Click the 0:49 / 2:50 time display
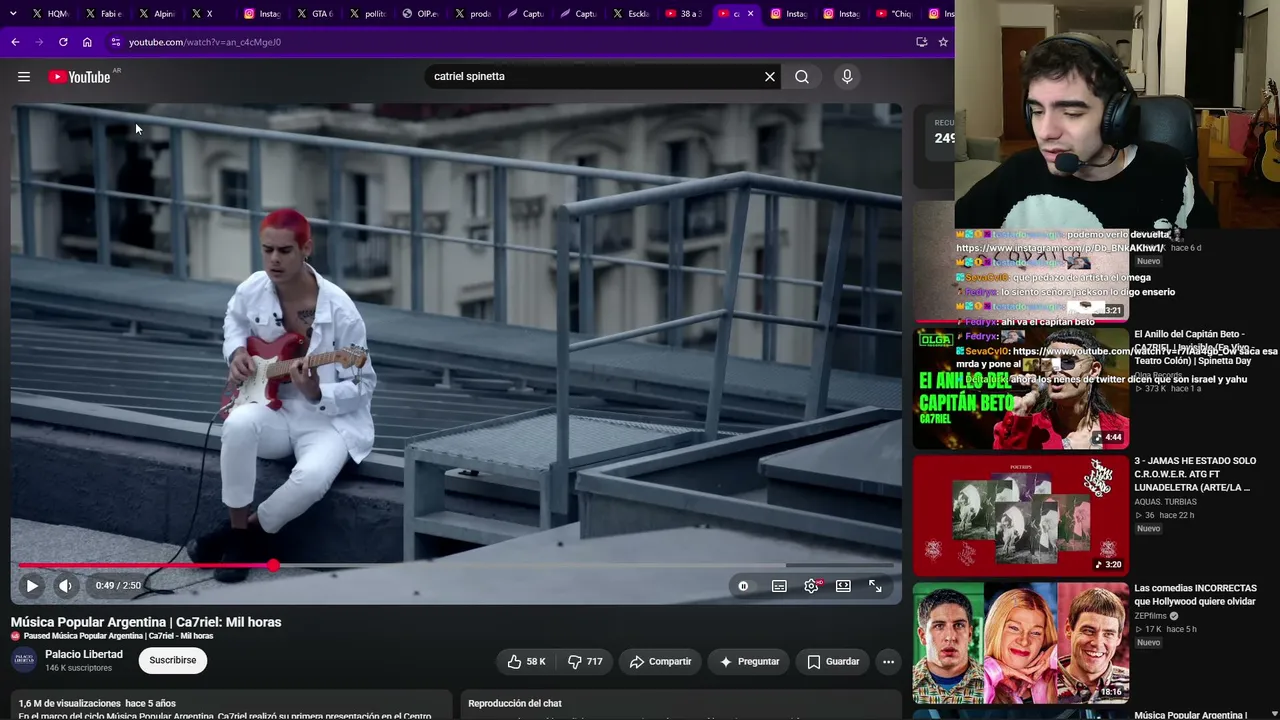This screenshot has height=720, width=1280. (x=118, y=586)
